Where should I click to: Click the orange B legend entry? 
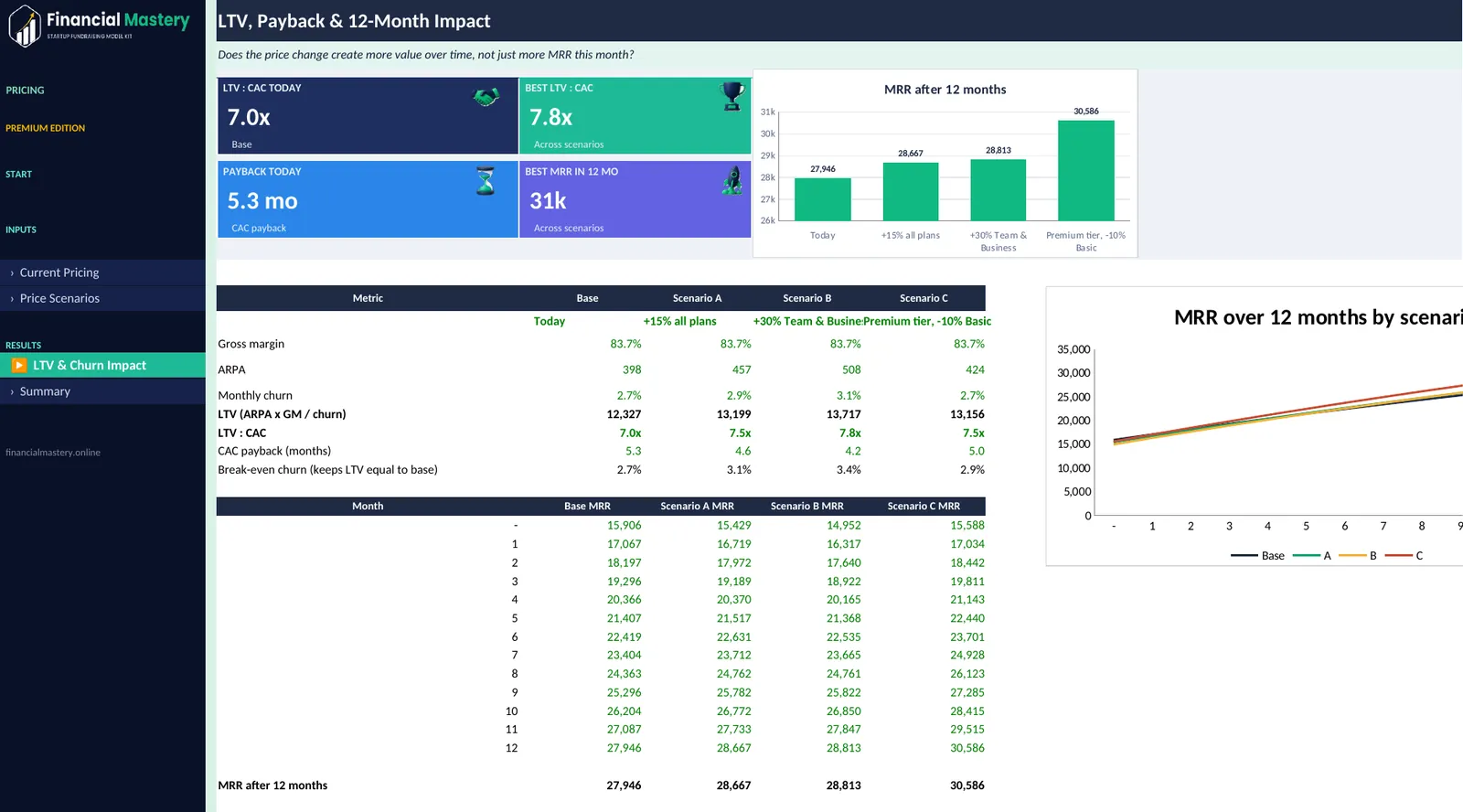[x=1358, y=555]
